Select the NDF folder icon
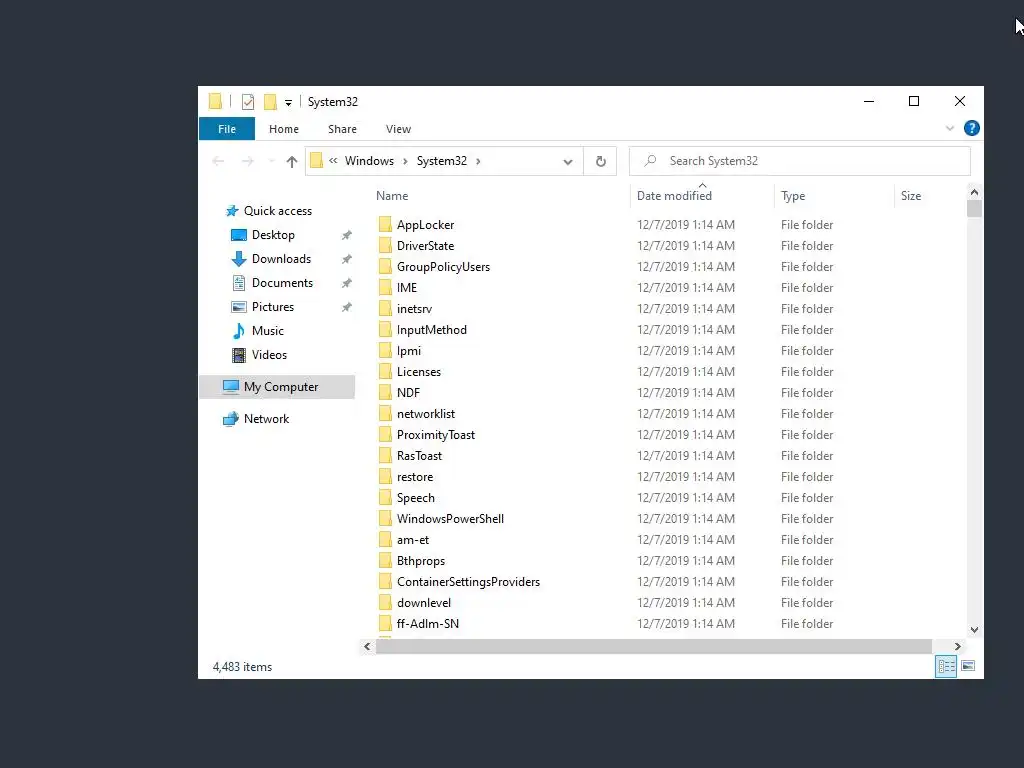This screenshot has width=1024, height=768. pos(385,392)
